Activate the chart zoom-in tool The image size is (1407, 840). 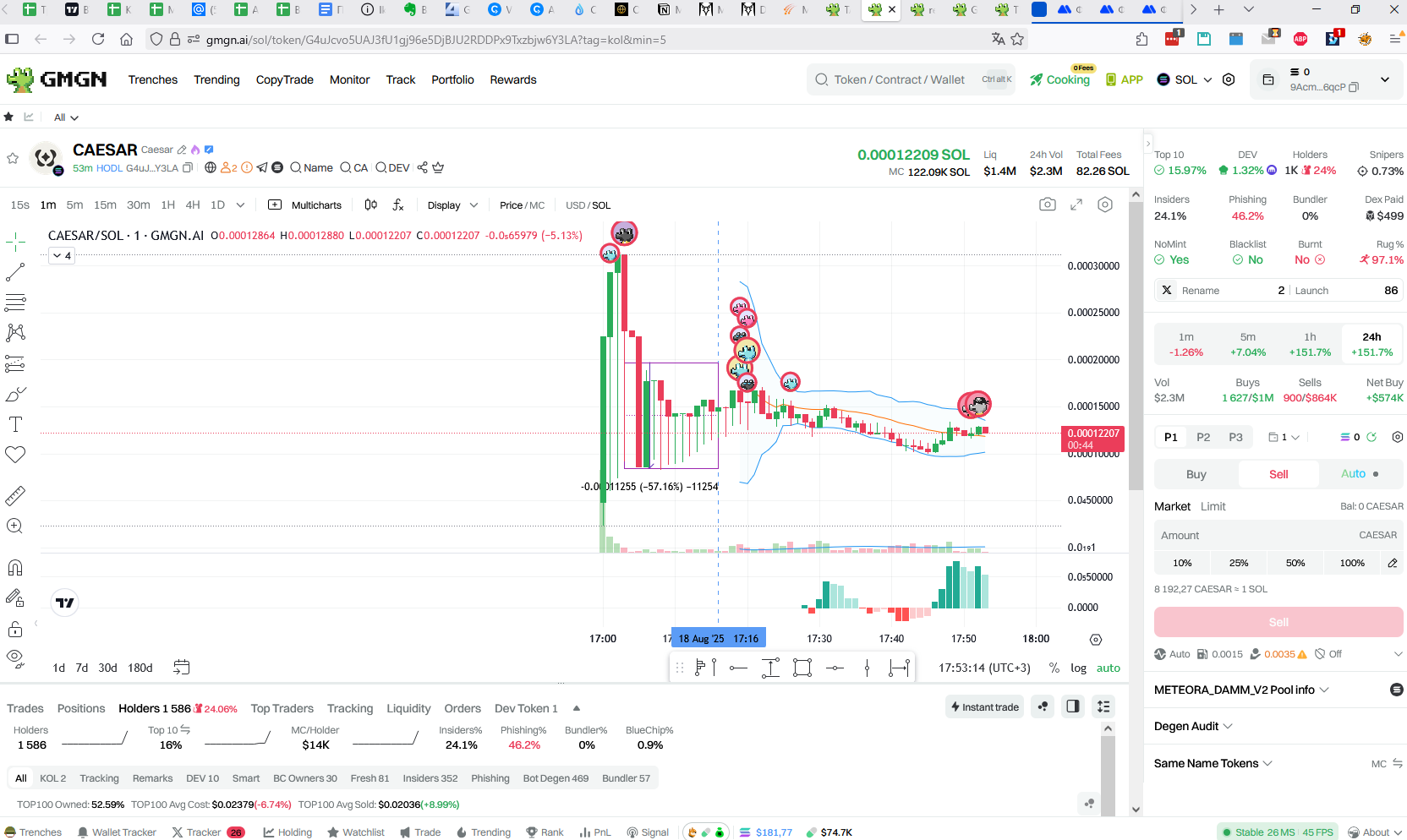[x=15, y=526]
